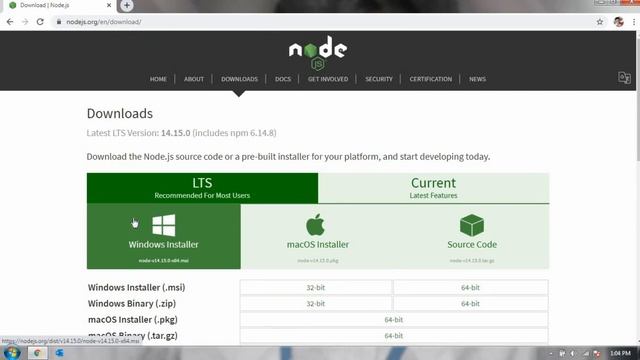Download 64-bit macOS Binary (.tar.gz)
The image size is (640, 360).
[394, 336]
